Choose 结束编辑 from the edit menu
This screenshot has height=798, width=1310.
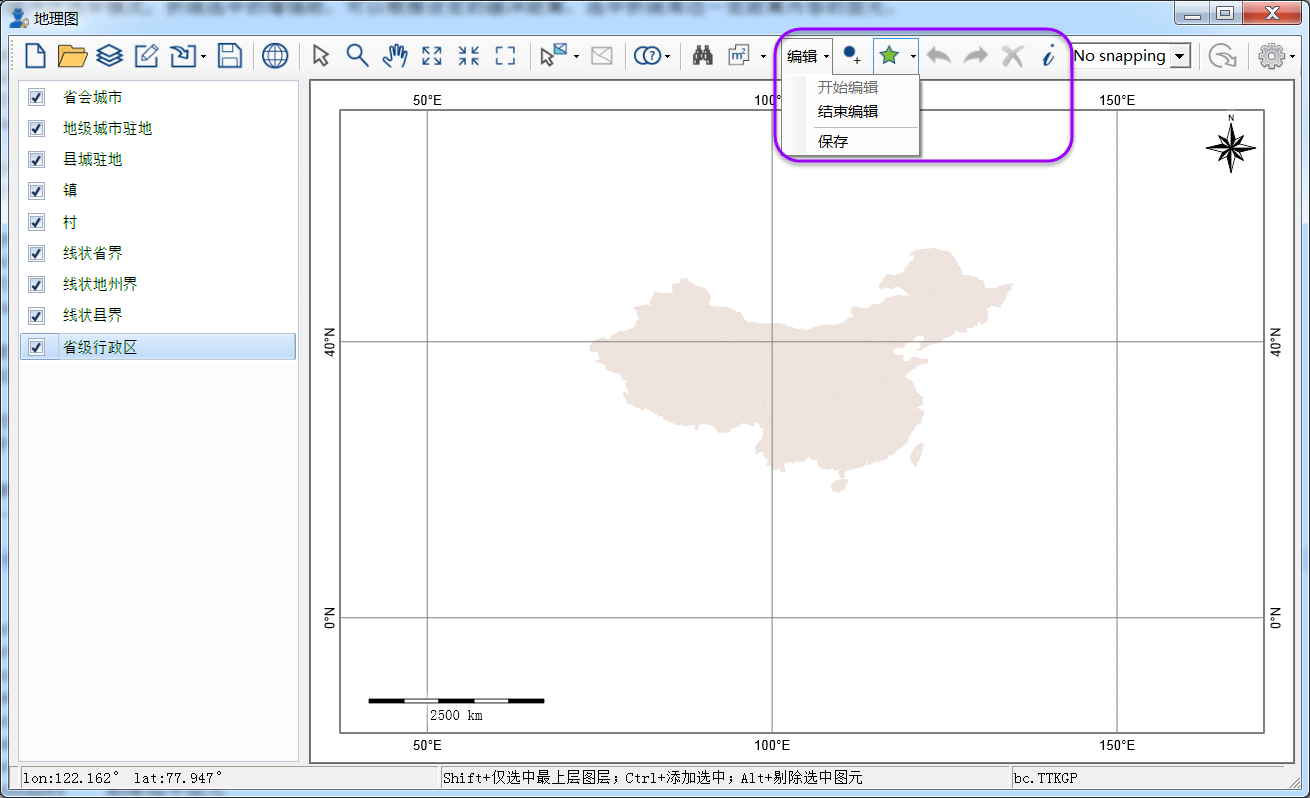pyautogui.click(x=848, y=111)
